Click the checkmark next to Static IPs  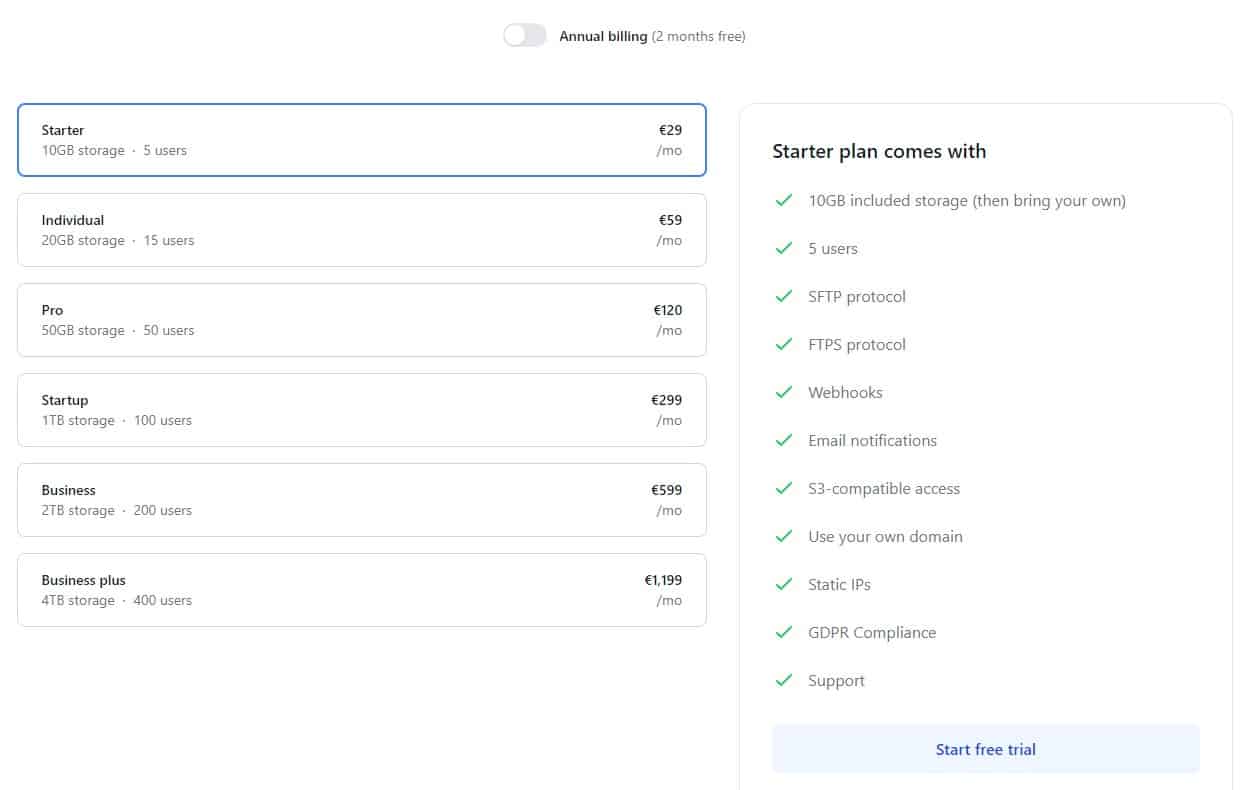(784, 585)
